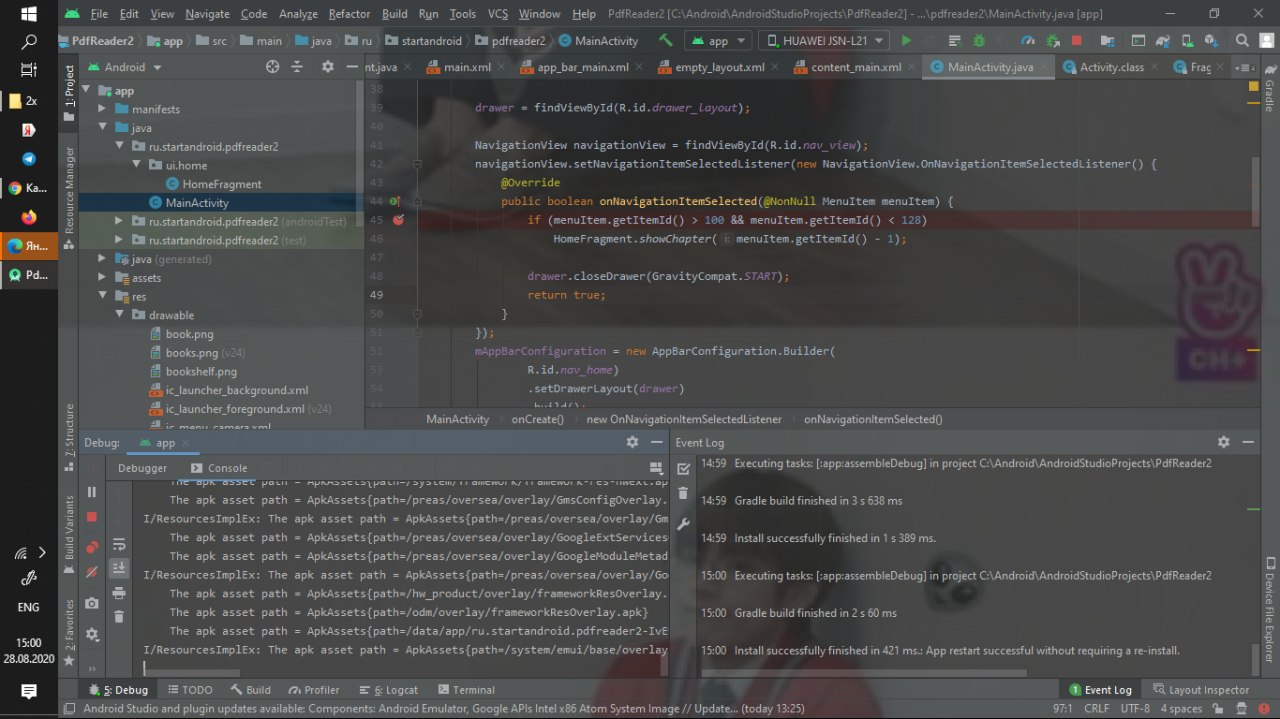This screenshot has height=719, width=1280.
Task: Click View Breakpoints icon in Debug panel
Action: (x=92, y=547)
